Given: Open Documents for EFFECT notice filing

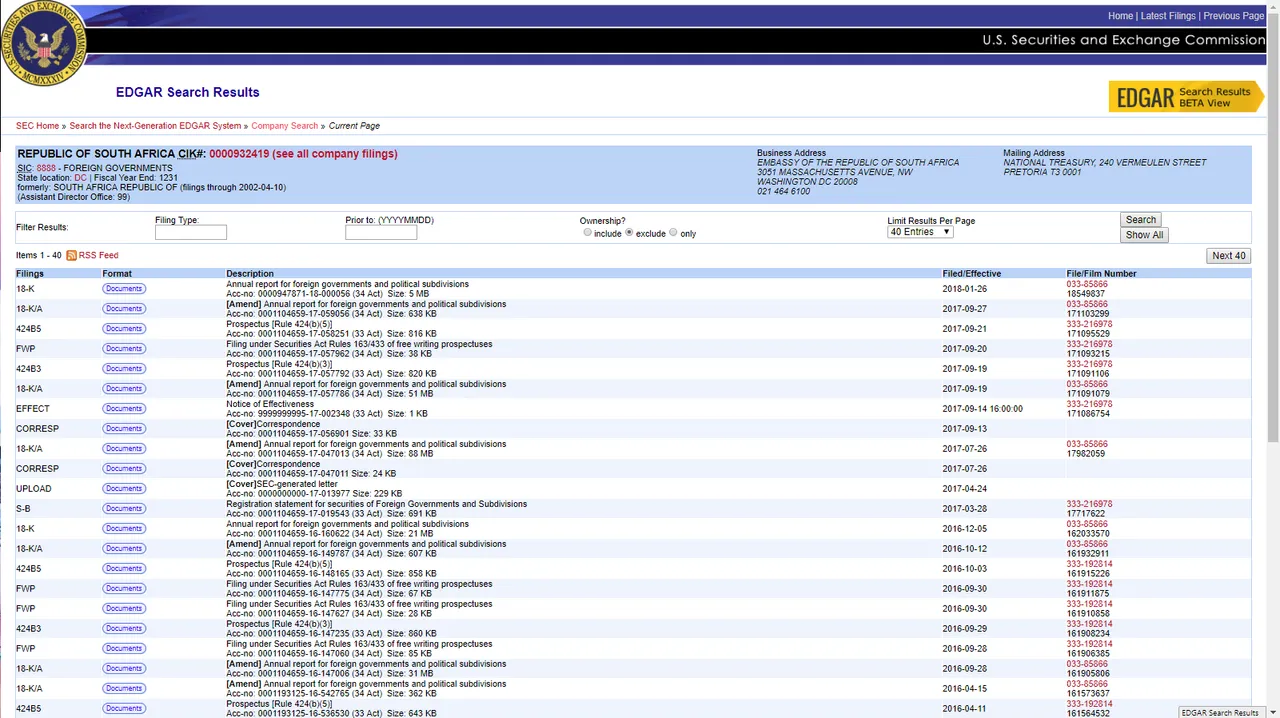Looking at the screenshot, I should pyautogui.click(x=123, y=409).
